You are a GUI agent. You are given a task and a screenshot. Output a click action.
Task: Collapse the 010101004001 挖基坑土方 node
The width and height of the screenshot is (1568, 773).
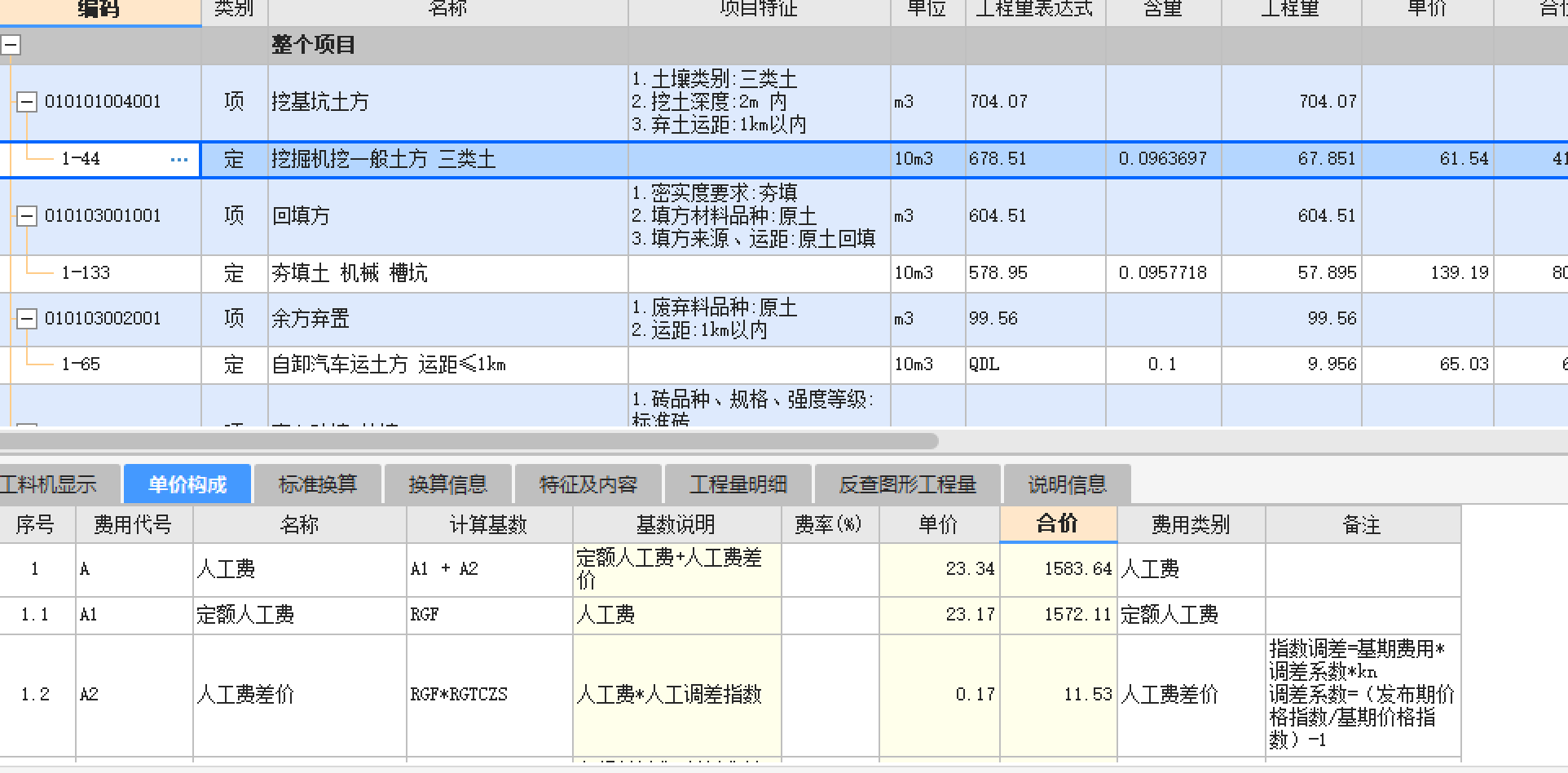tap(27, 101)
